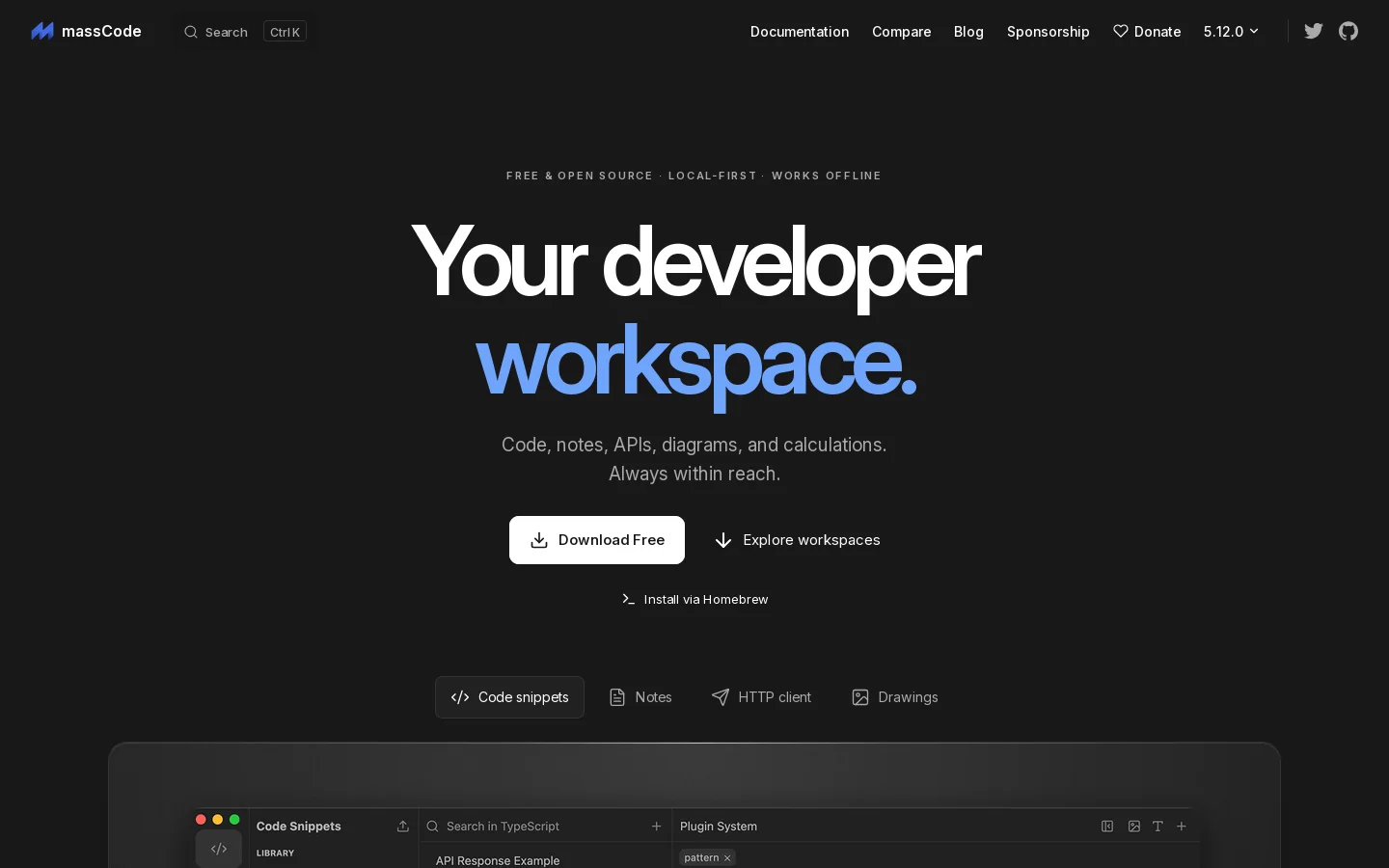Go to the Compare page
The width and height of the screenshot is (1389, 868).
(902, 31)
